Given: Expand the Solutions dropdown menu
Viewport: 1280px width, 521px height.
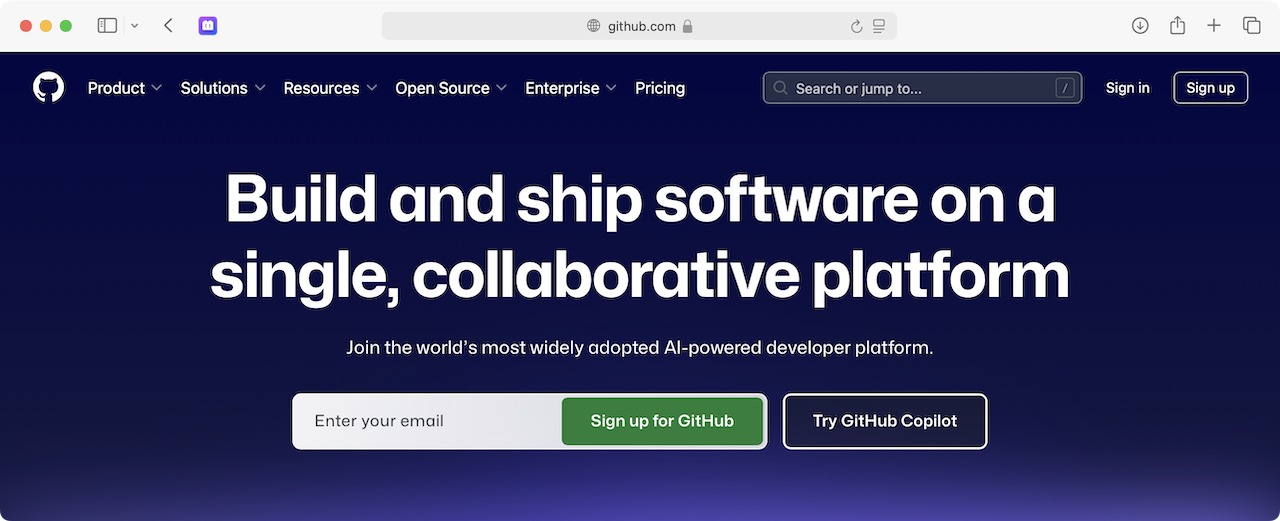Looking at the screenshot, I should point(222,88).
